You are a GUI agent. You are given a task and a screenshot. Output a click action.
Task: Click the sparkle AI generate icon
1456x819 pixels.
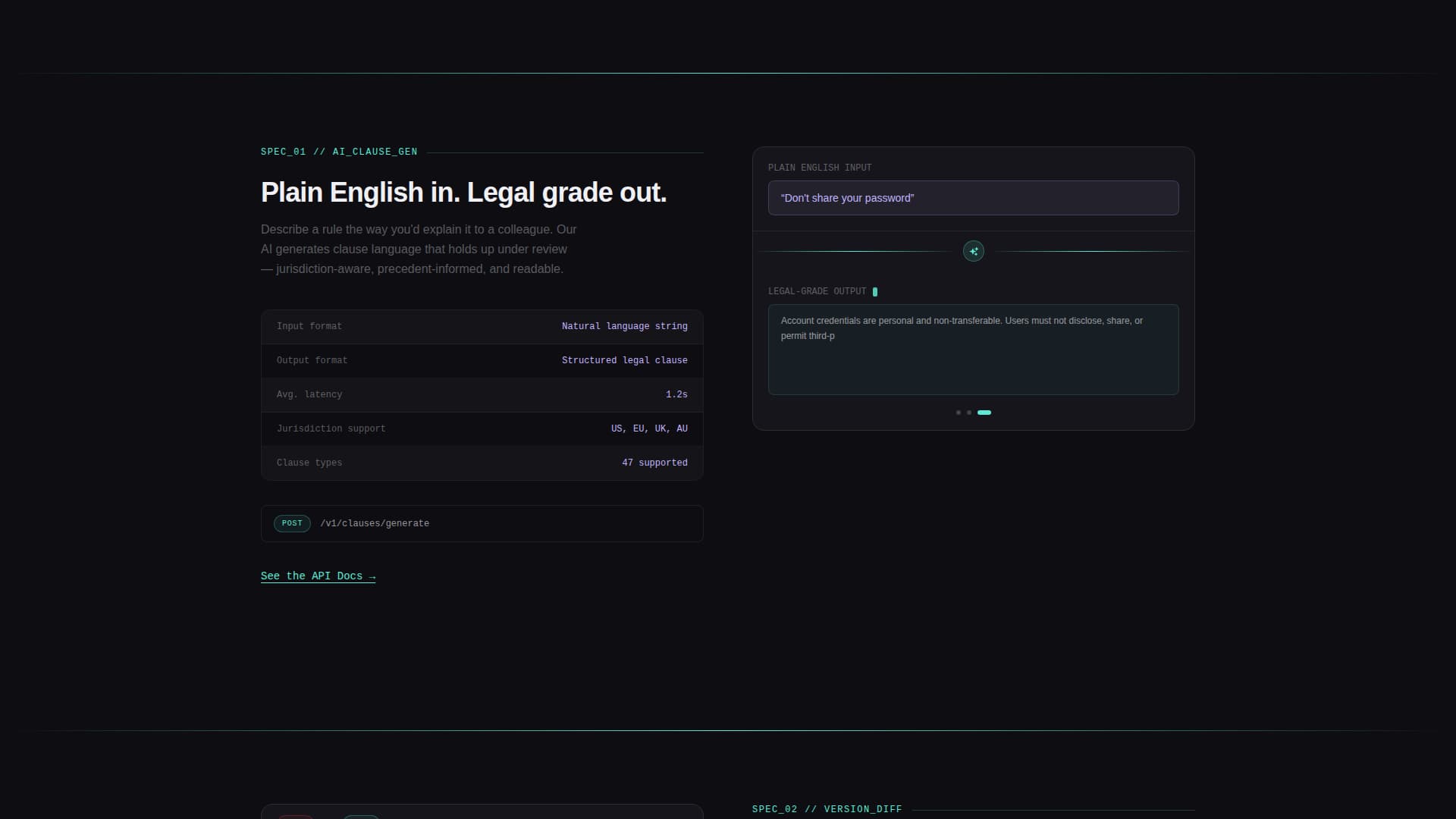coord(973,251)
